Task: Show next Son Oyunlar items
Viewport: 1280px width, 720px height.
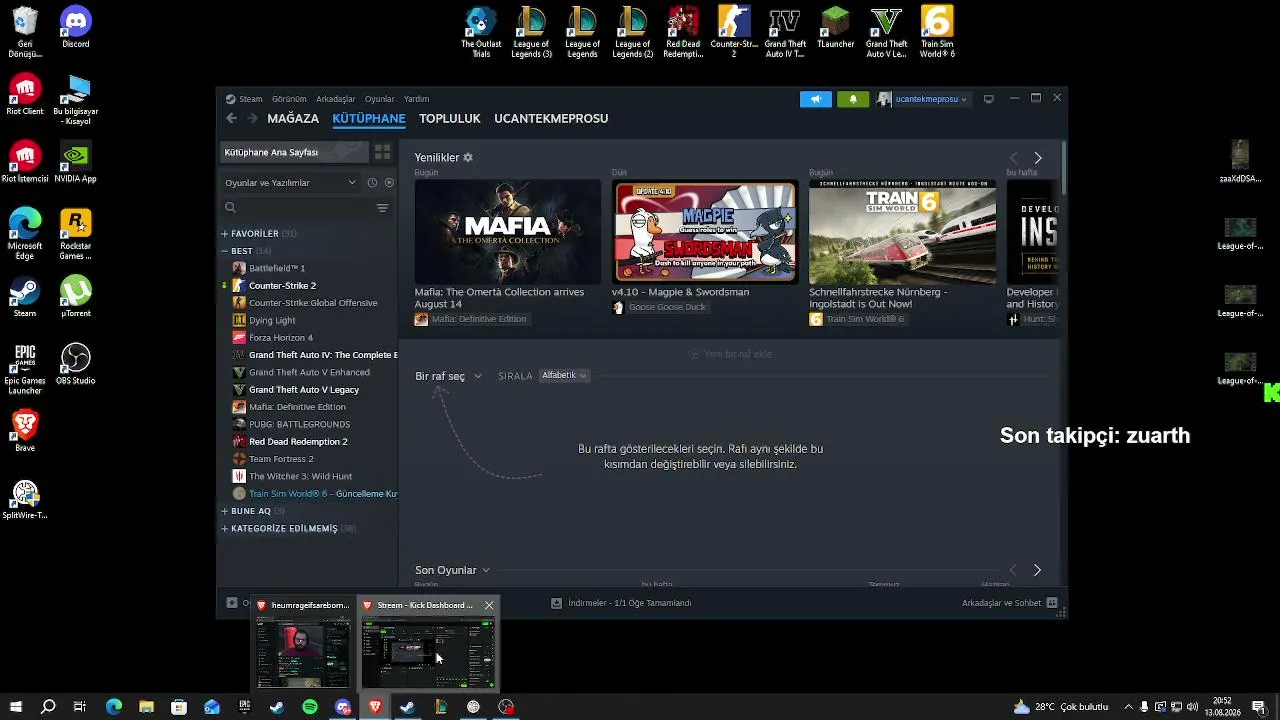Action: tap(1037, 570)
